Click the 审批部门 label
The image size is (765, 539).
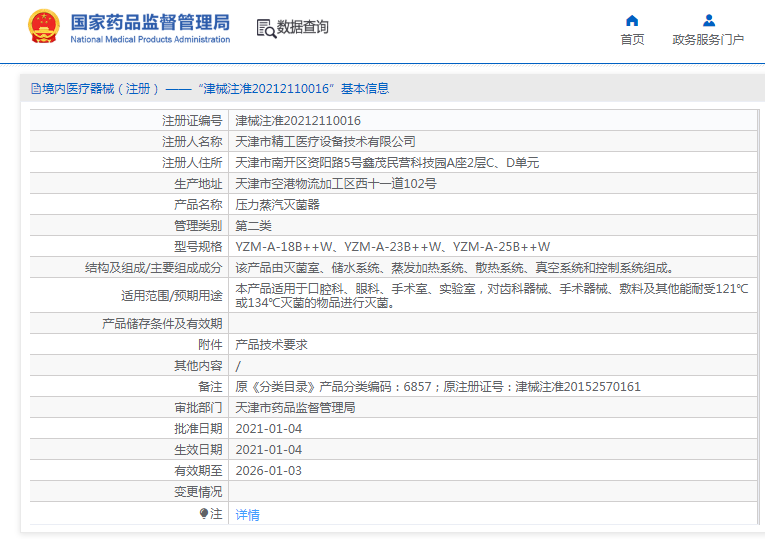click(x=198, y=407)
